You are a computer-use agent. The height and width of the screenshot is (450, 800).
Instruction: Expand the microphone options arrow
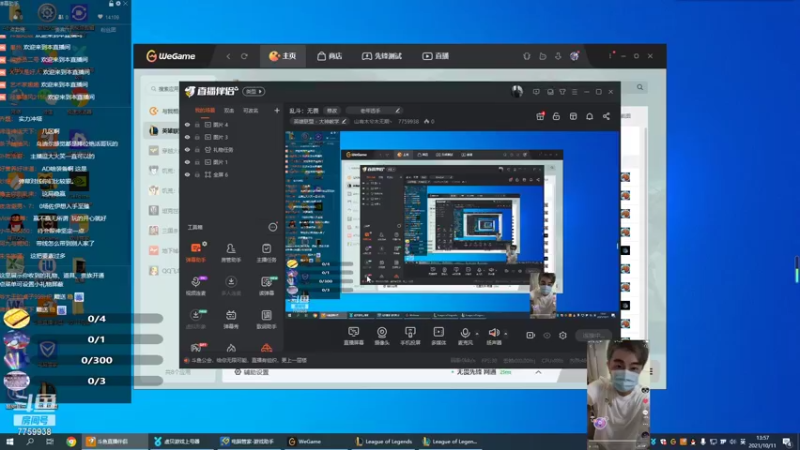477,334
